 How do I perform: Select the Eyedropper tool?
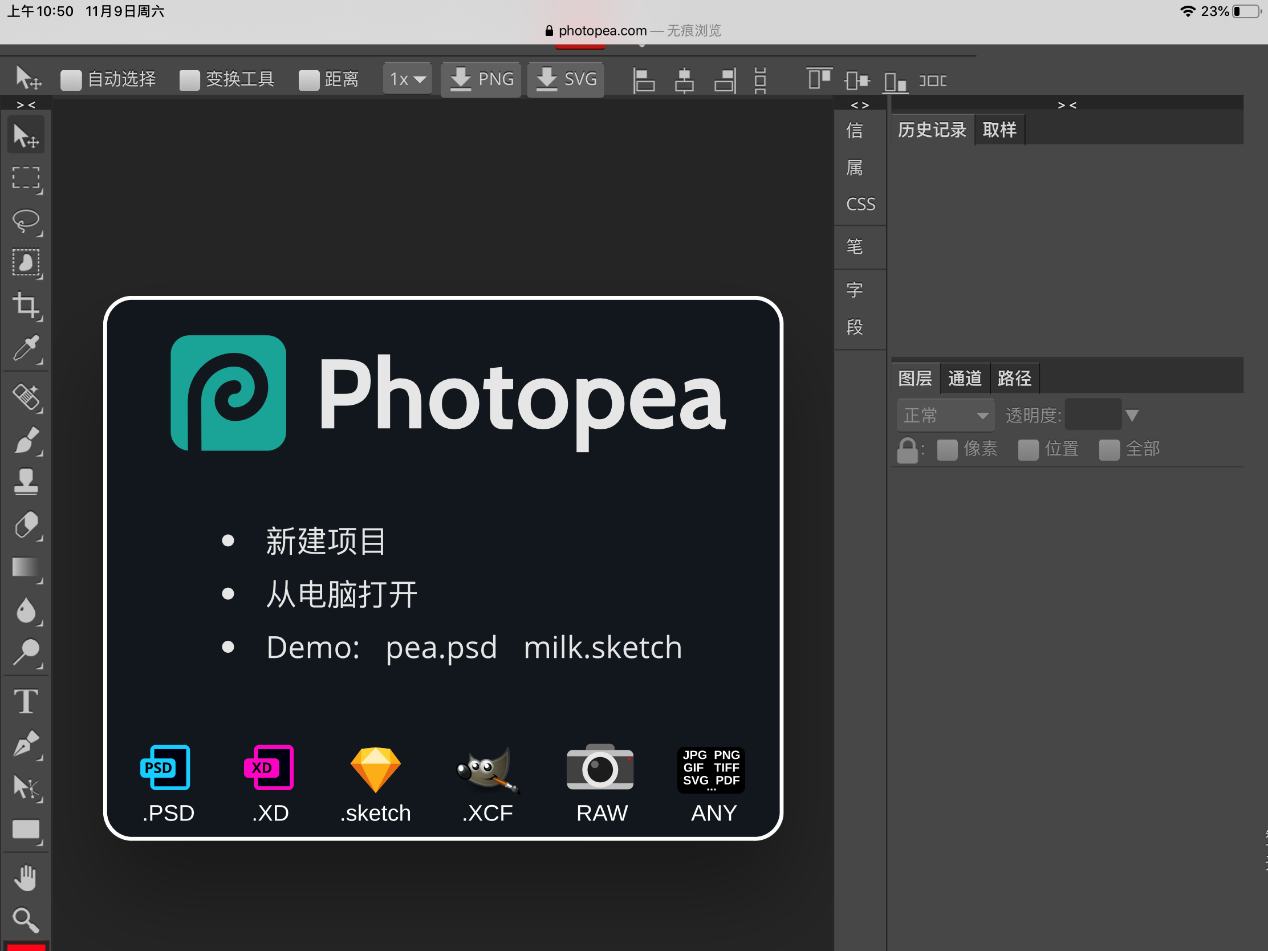point(26,349)
